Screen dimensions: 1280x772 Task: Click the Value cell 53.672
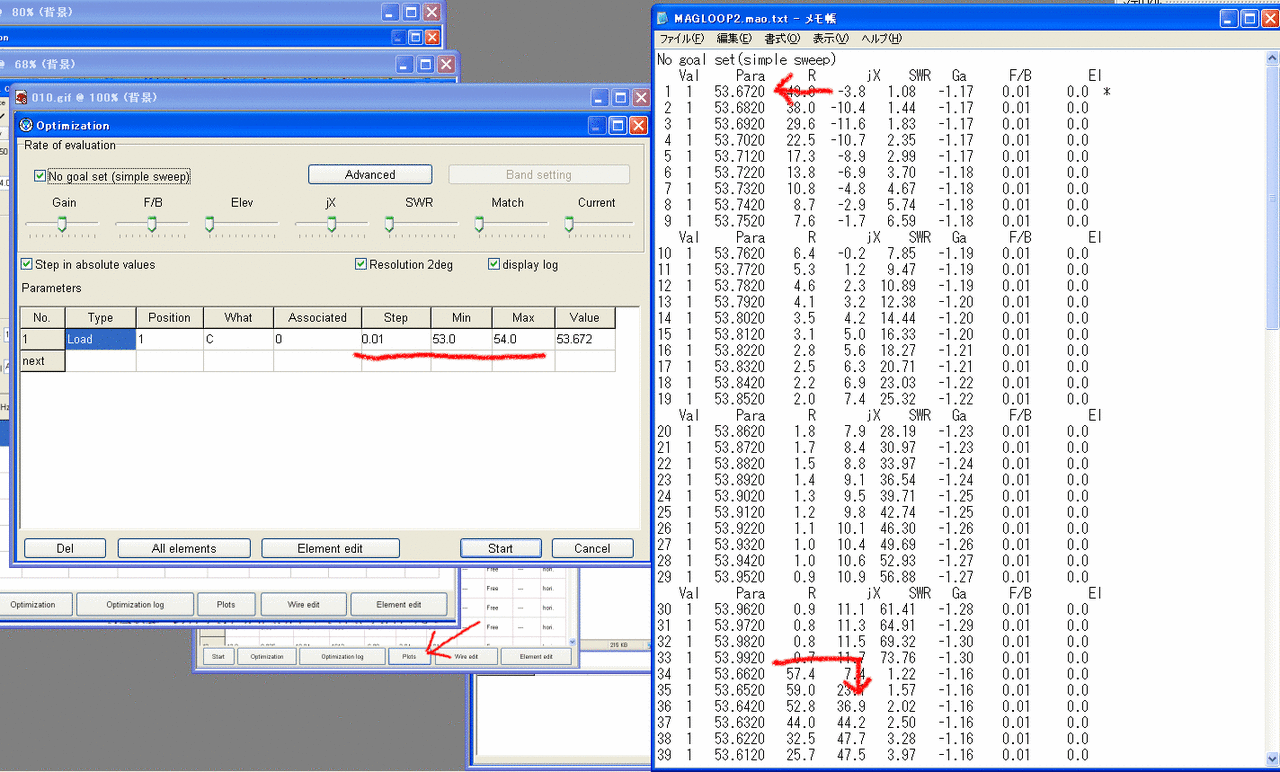tap(585, 339)
